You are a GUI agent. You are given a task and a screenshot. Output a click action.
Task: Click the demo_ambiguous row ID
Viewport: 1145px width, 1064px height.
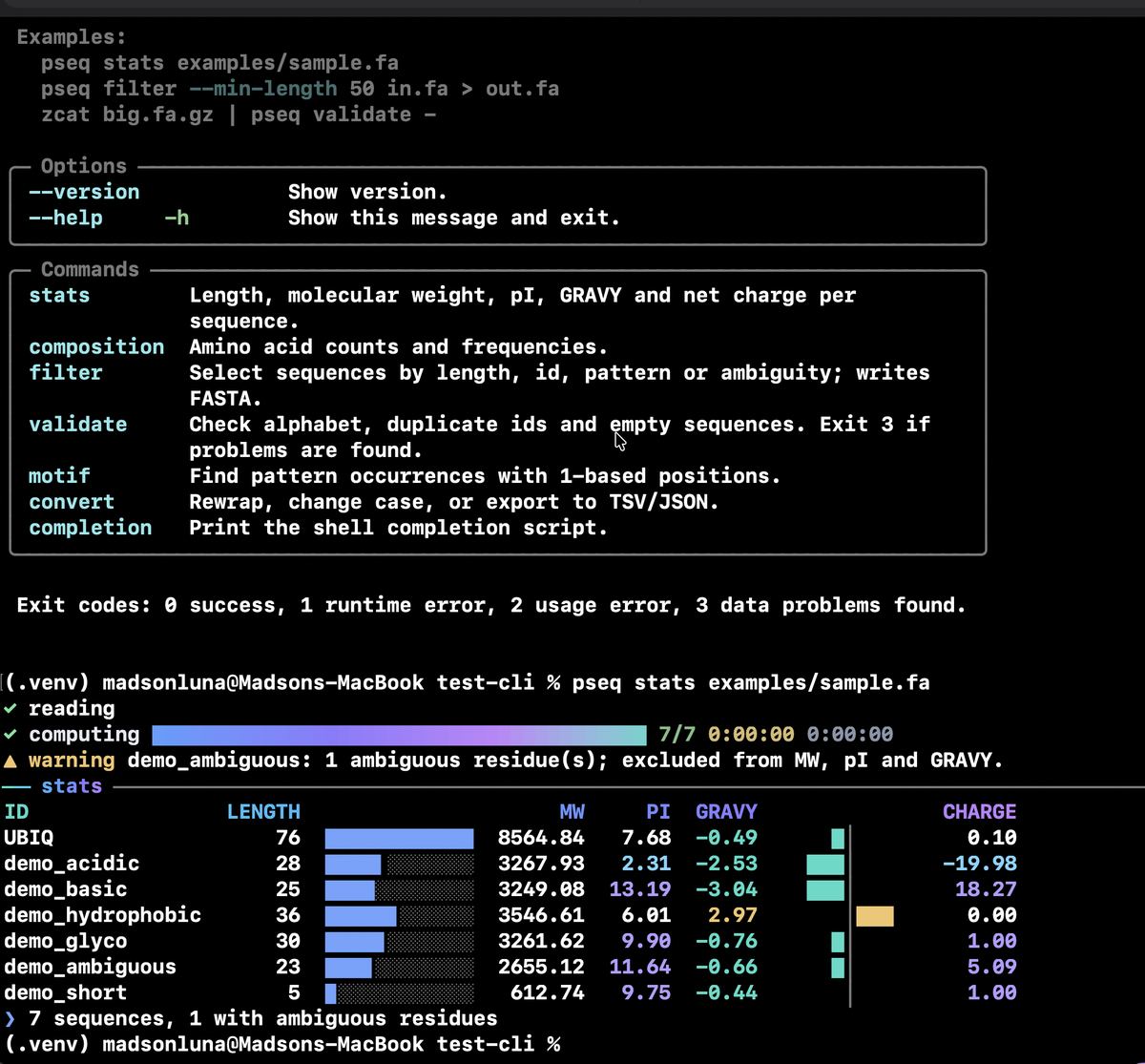click(91, 967)
